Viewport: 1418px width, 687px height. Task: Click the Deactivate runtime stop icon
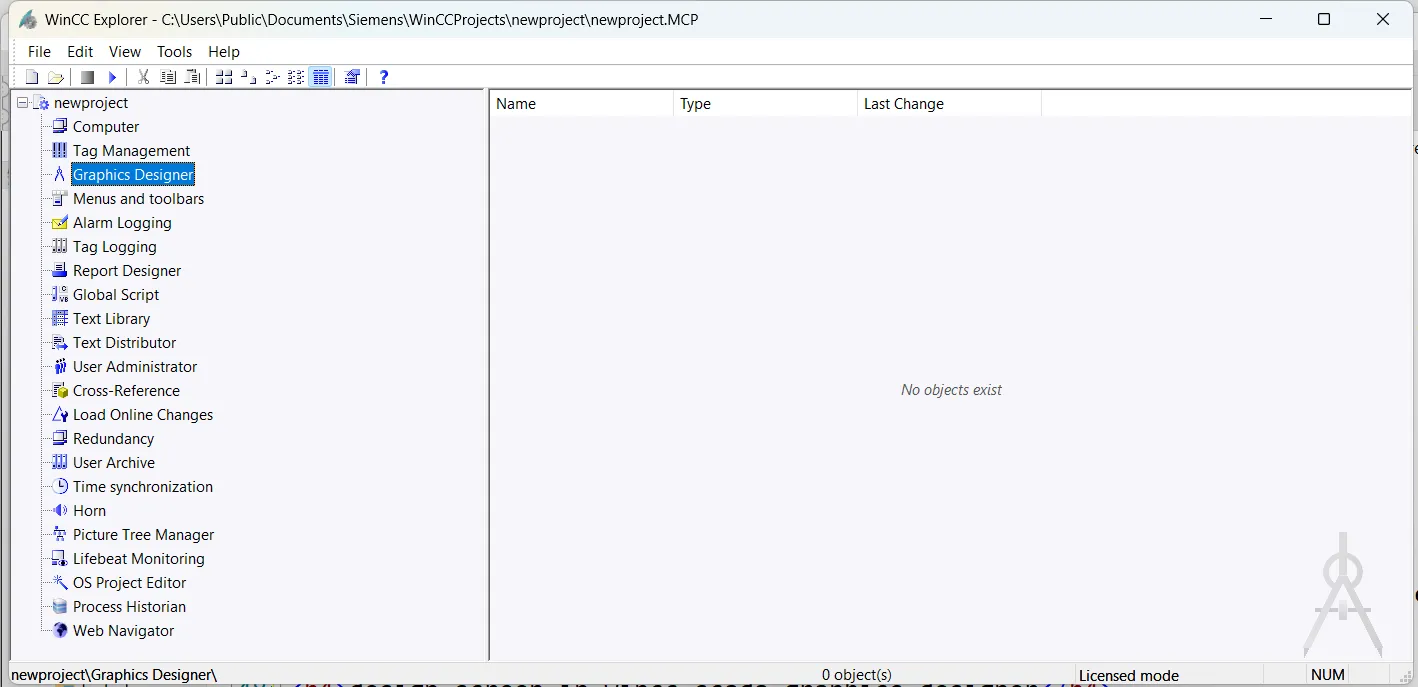pos(88,77)
